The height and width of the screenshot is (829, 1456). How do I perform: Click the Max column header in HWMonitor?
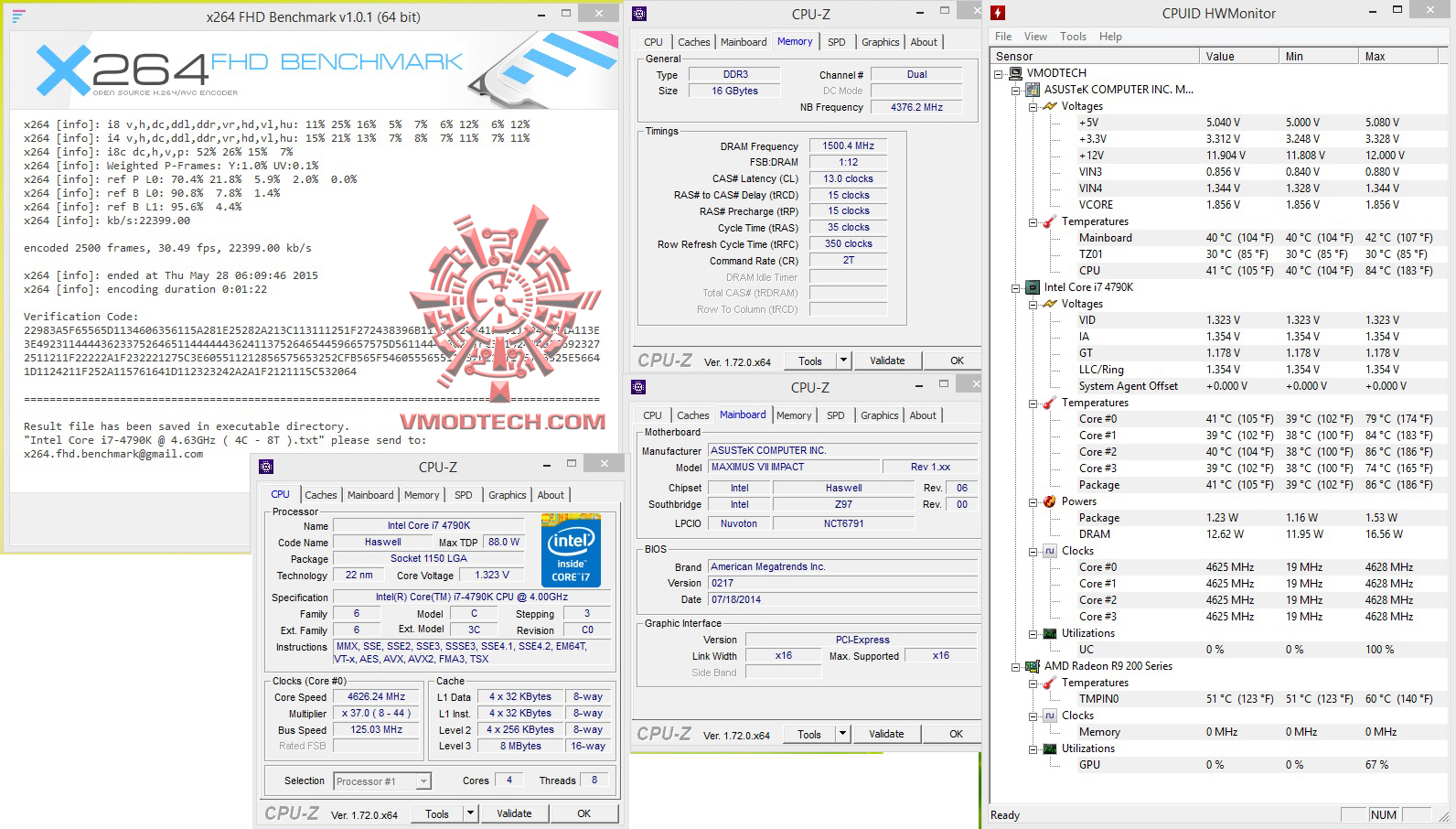1398,57
